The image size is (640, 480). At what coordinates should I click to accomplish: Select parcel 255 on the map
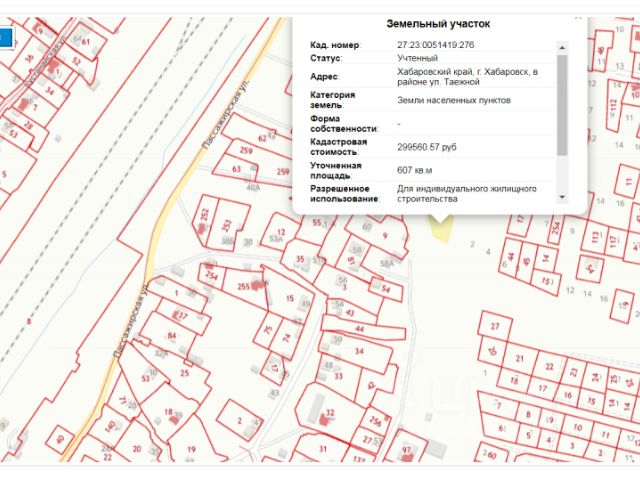point(244,287)
